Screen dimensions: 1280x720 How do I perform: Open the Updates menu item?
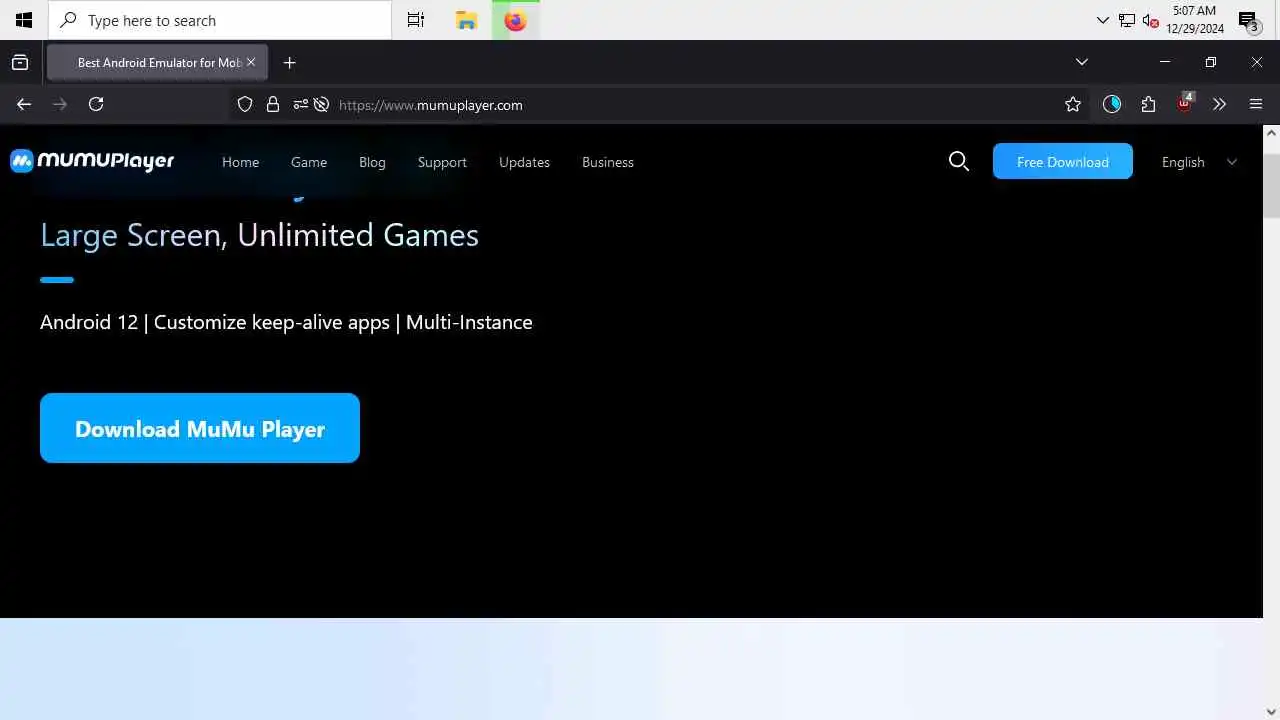[x=524, y=162]
